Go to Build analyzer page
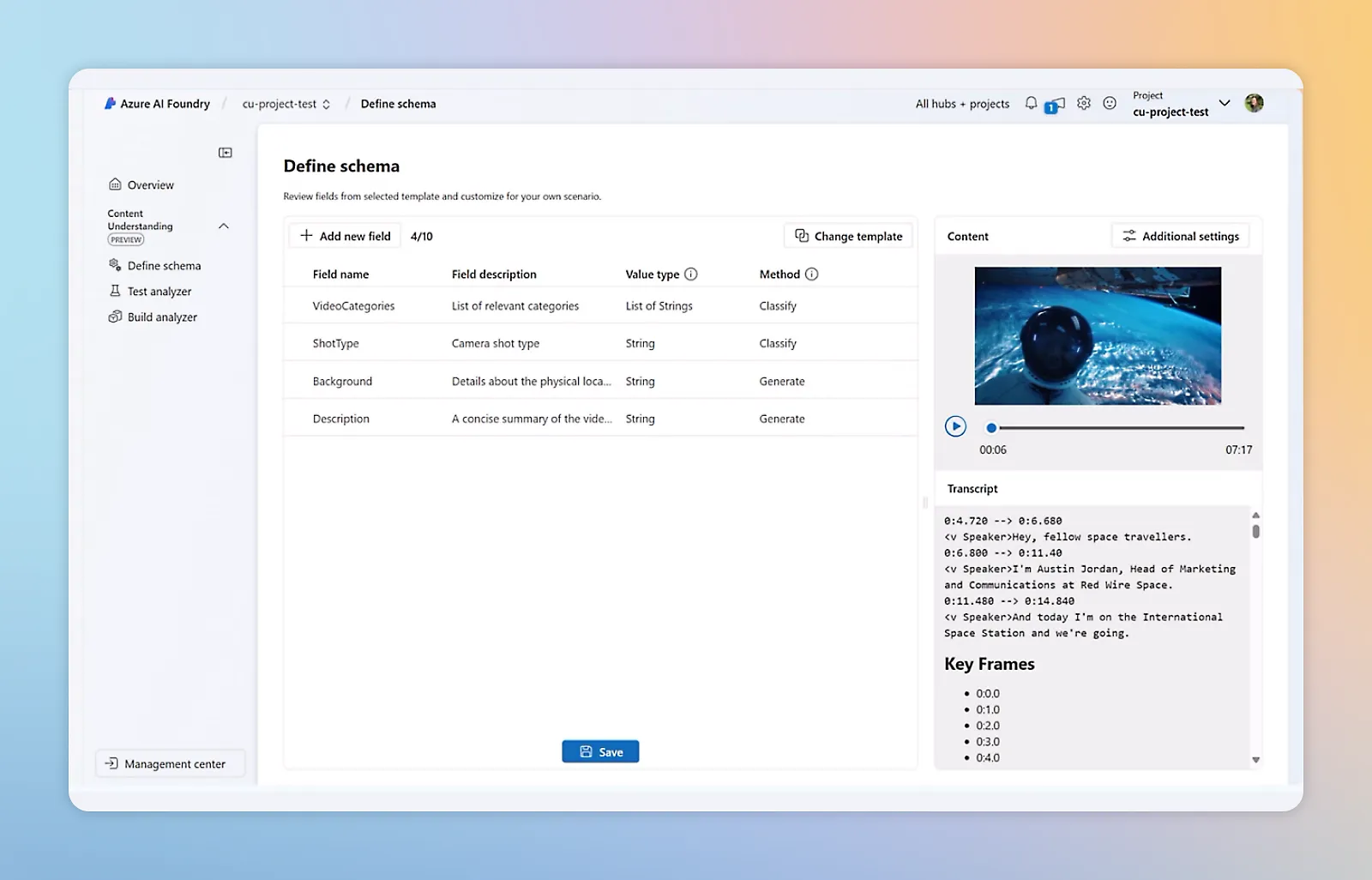Screen dimensions: 1372x880 coord(161,317)
